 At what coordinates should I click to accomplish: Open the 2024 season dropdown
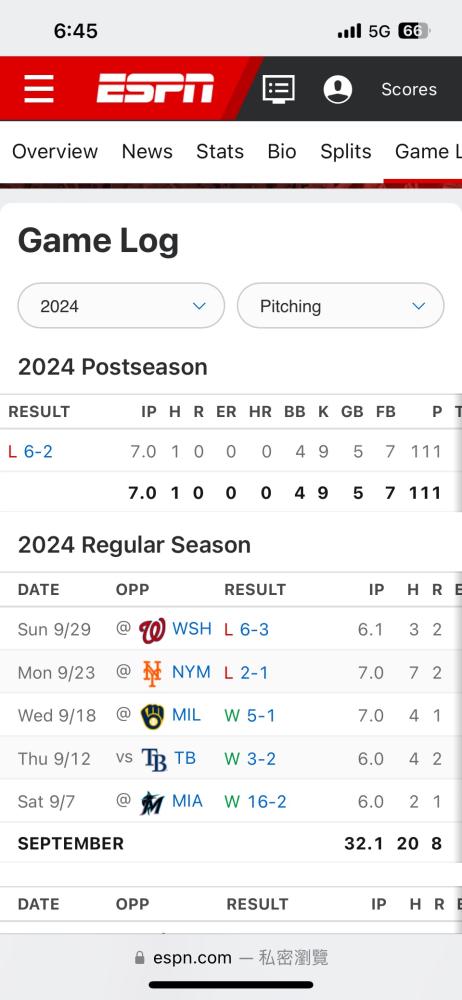coord(121,306)
